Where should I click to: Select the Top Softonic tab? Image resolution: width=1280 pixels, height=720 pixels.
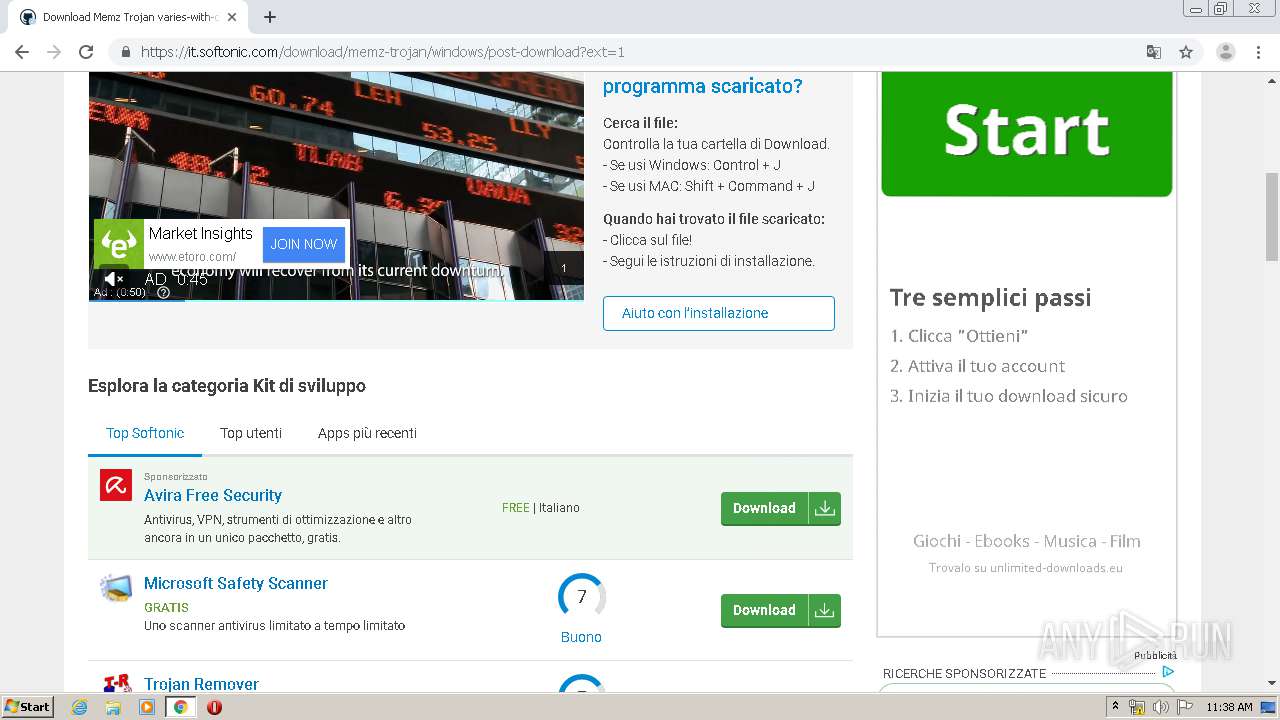tap(145, 433)
